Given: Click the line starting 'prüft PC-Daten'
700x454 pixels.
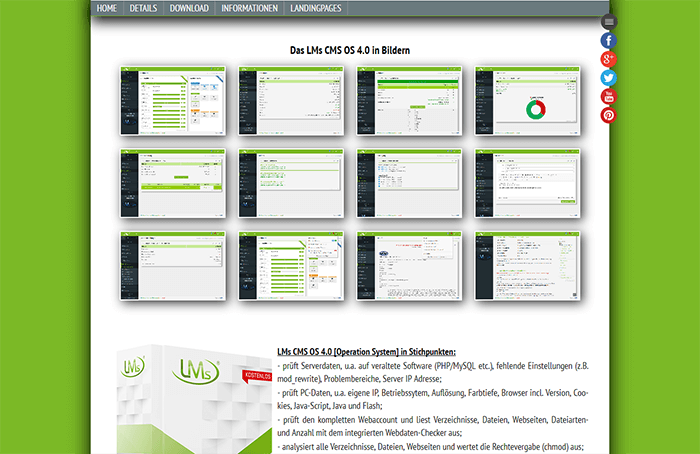Looking at the screenshot, I should (x=433, y=399).
